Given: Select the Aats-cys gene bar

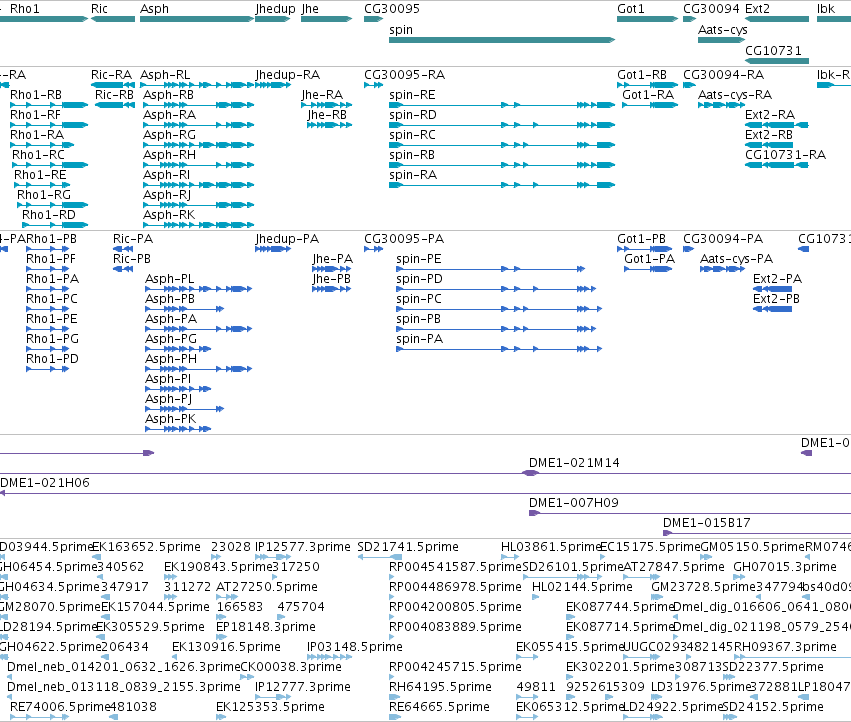Looking at the screenshot, I should (x=721, y=40).
